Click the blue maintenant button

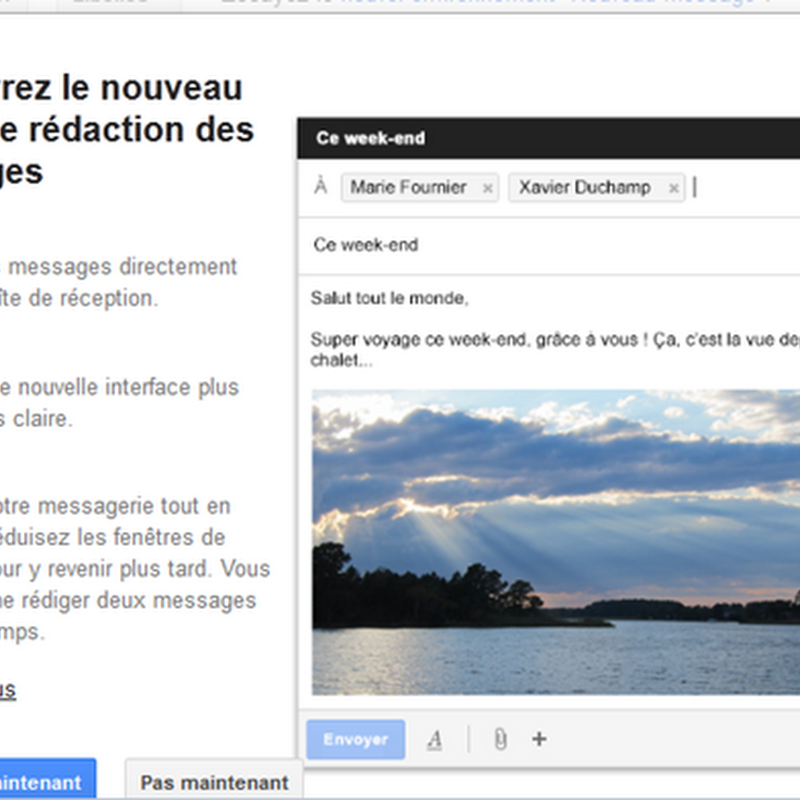click(x=47, y=779)
